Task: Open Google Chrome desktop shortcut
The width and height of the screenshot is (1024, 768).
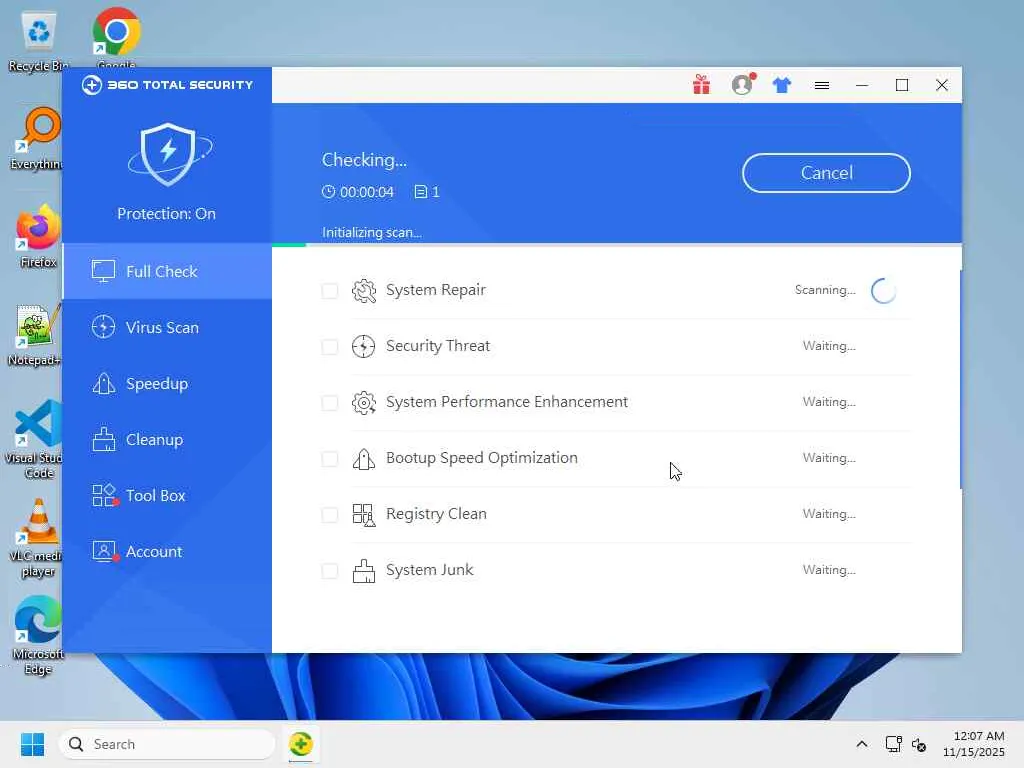Action: point(116,38)
